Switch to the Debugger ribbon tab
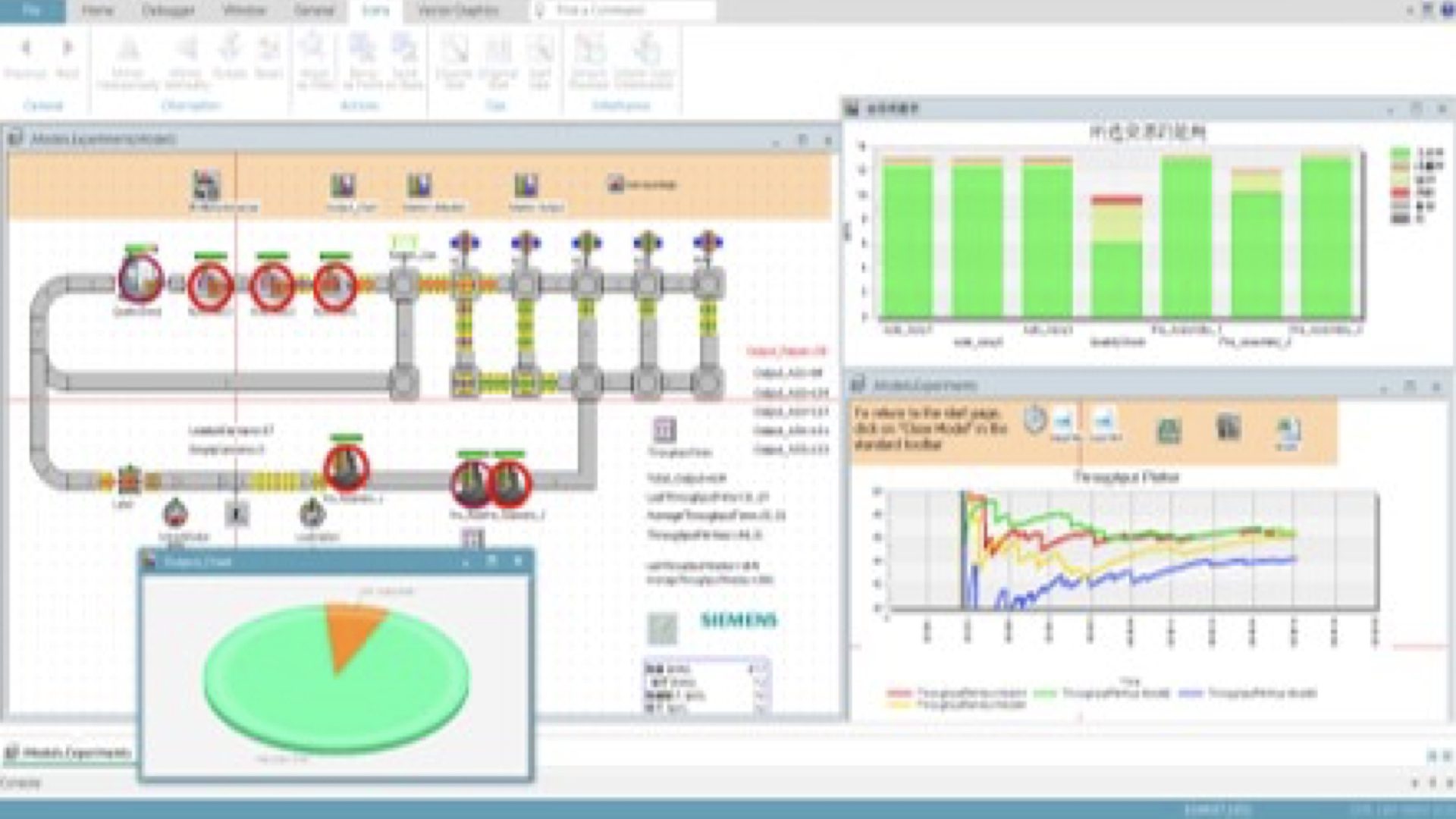This screenshot has width=1456, height=819. tap(168, 11)
